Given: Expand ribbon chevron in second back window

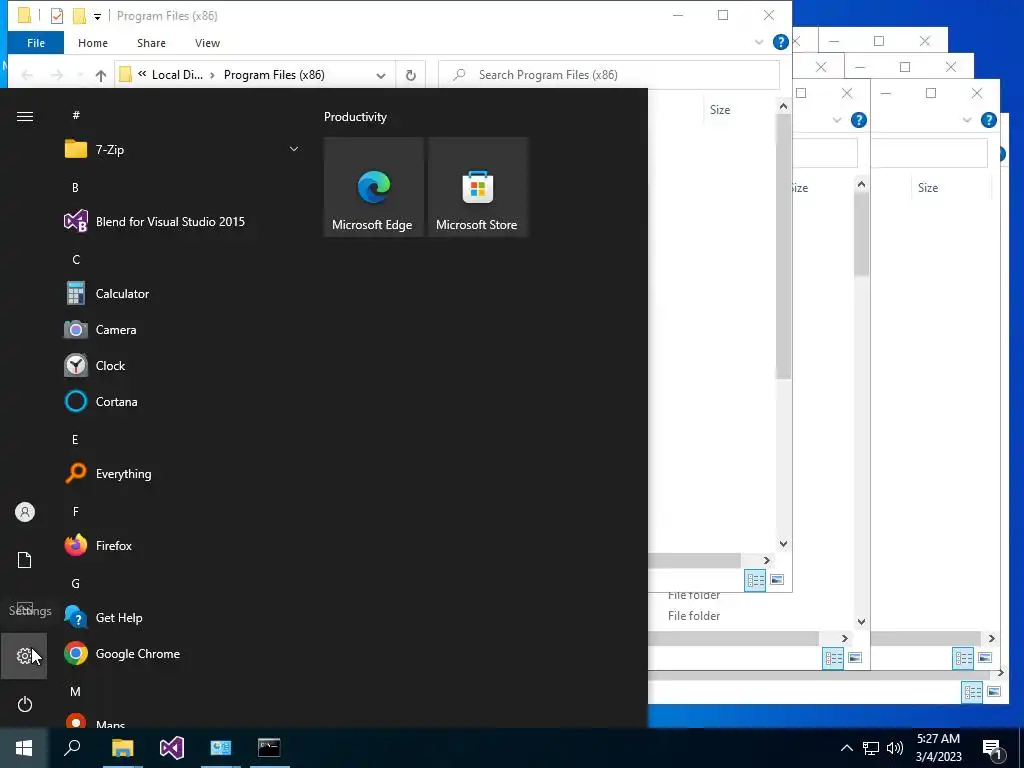Looking at the screenshot, I should pos(837,120).
